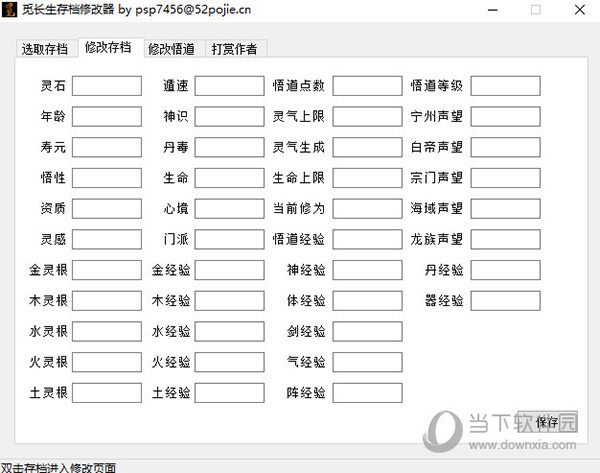Focus the 生命上限 input box

coord(367,178)
